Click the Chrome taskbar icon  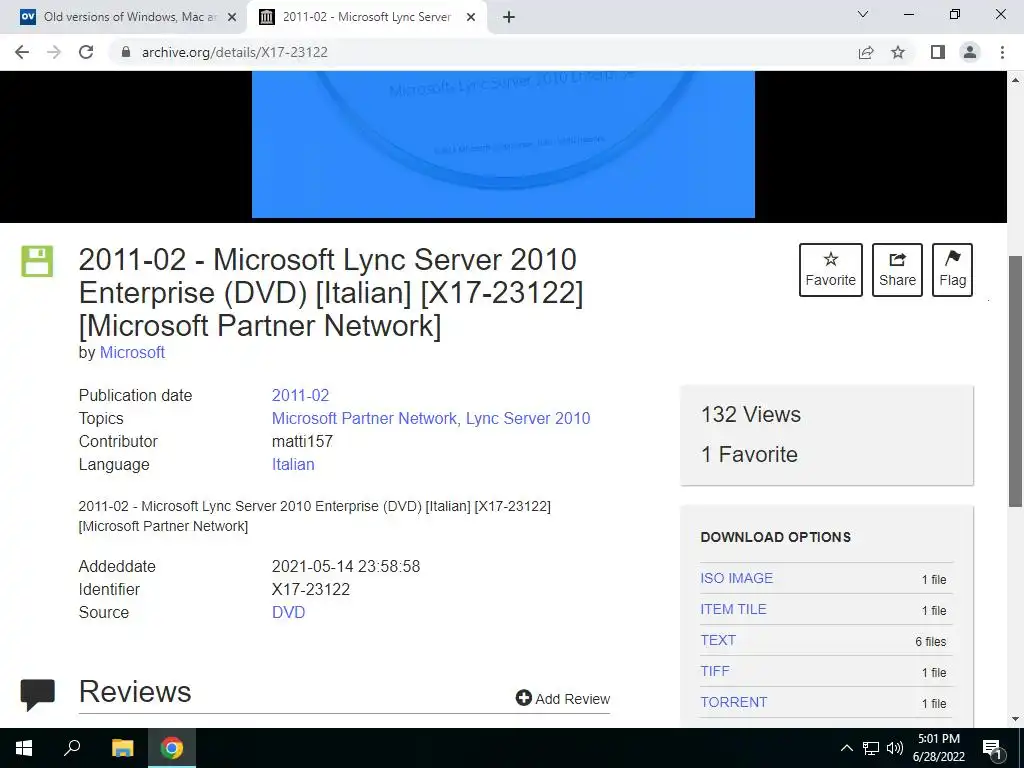(172, 748)
